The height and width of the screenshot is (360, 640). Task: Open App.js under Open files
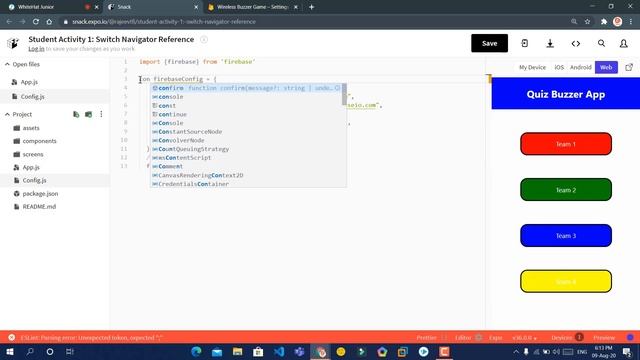pyautogui.click(x=29, y=82)
